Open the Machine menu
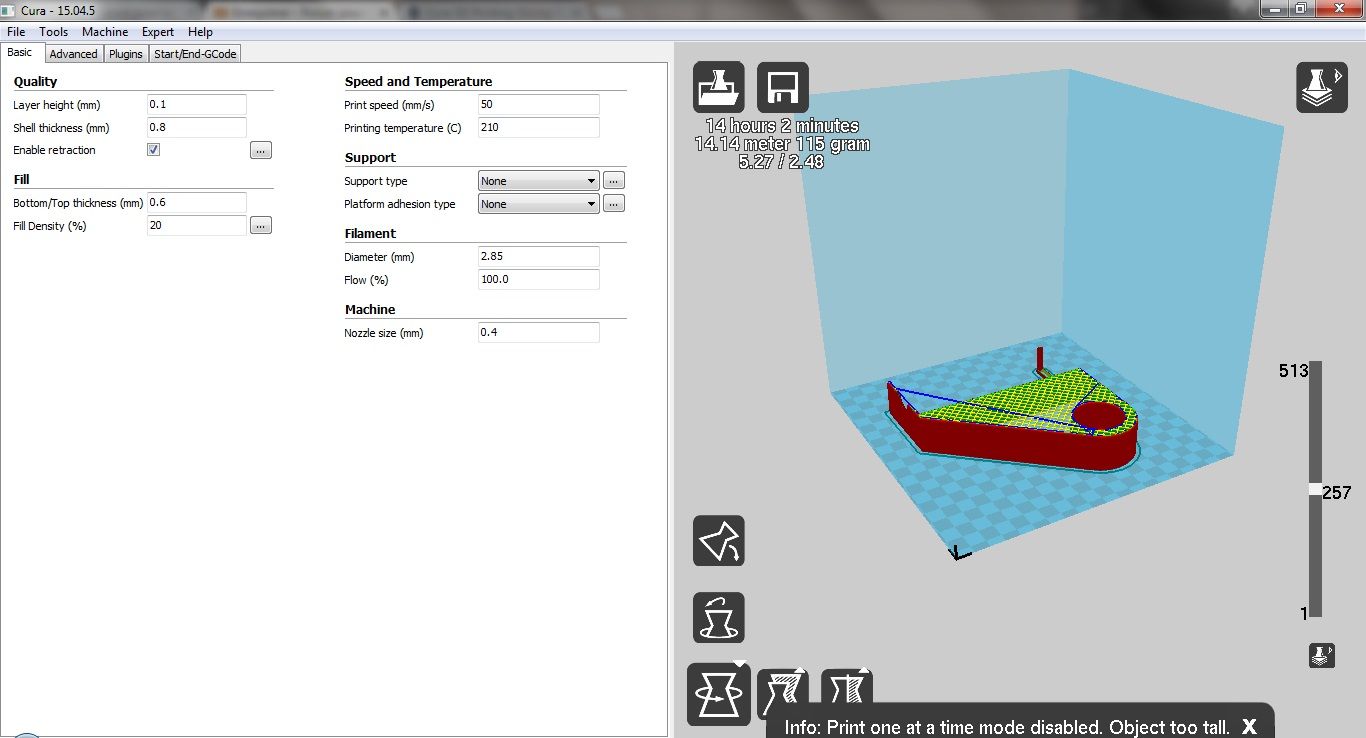Viewport: 1366px width, 738px height. click(105, 32)
